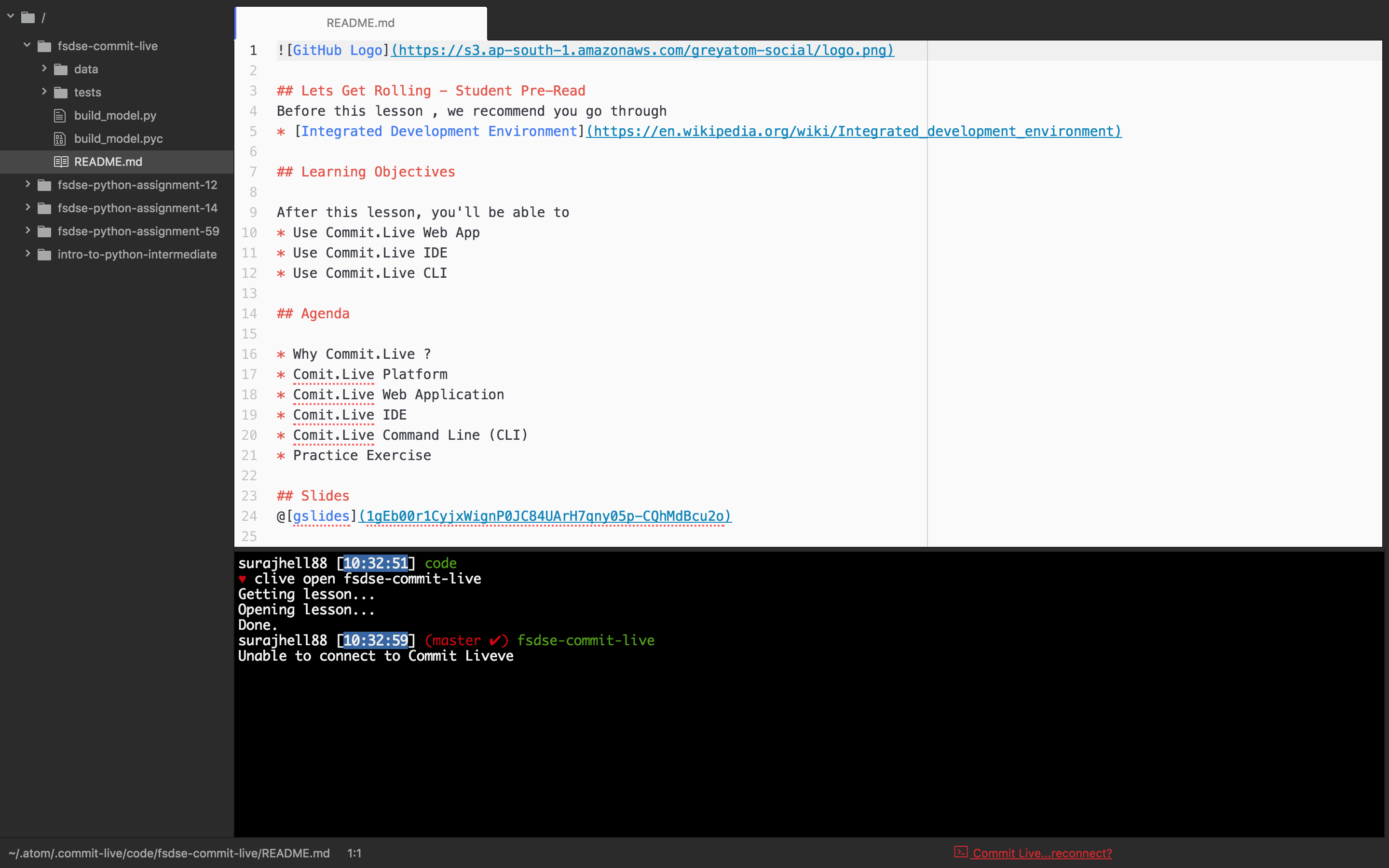Click the file path in status bar
The width and height of the screenshot is (1389, 868).
pyautogui.click(x=169, y=853)
